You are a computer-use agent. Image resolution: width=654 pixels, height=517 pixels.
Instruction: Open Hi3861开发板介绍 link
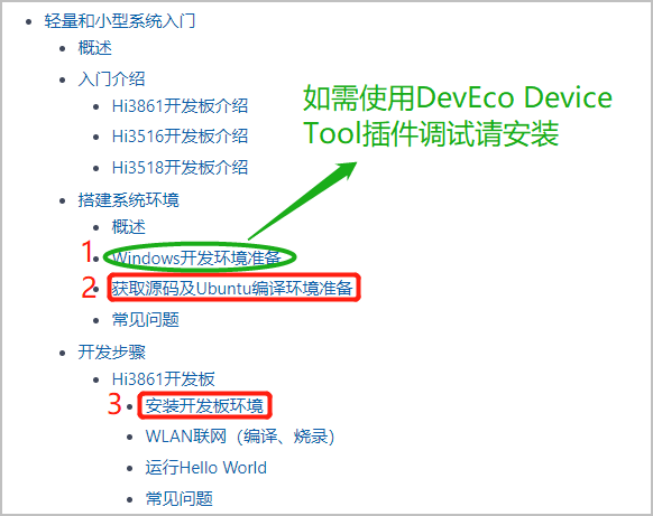pos(180,106)
